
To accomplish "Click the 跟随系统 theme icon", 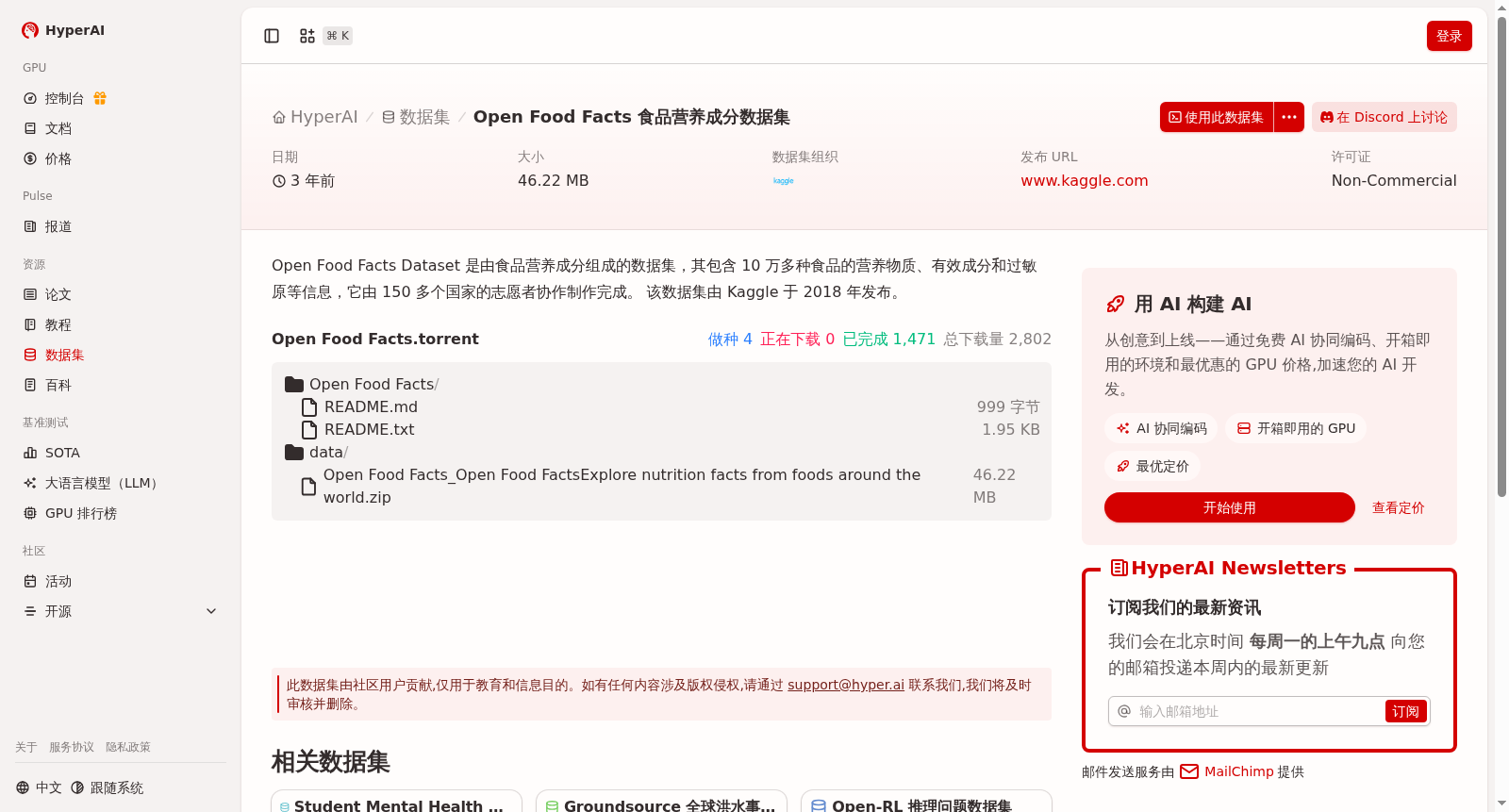I will [x=77, y=787].
